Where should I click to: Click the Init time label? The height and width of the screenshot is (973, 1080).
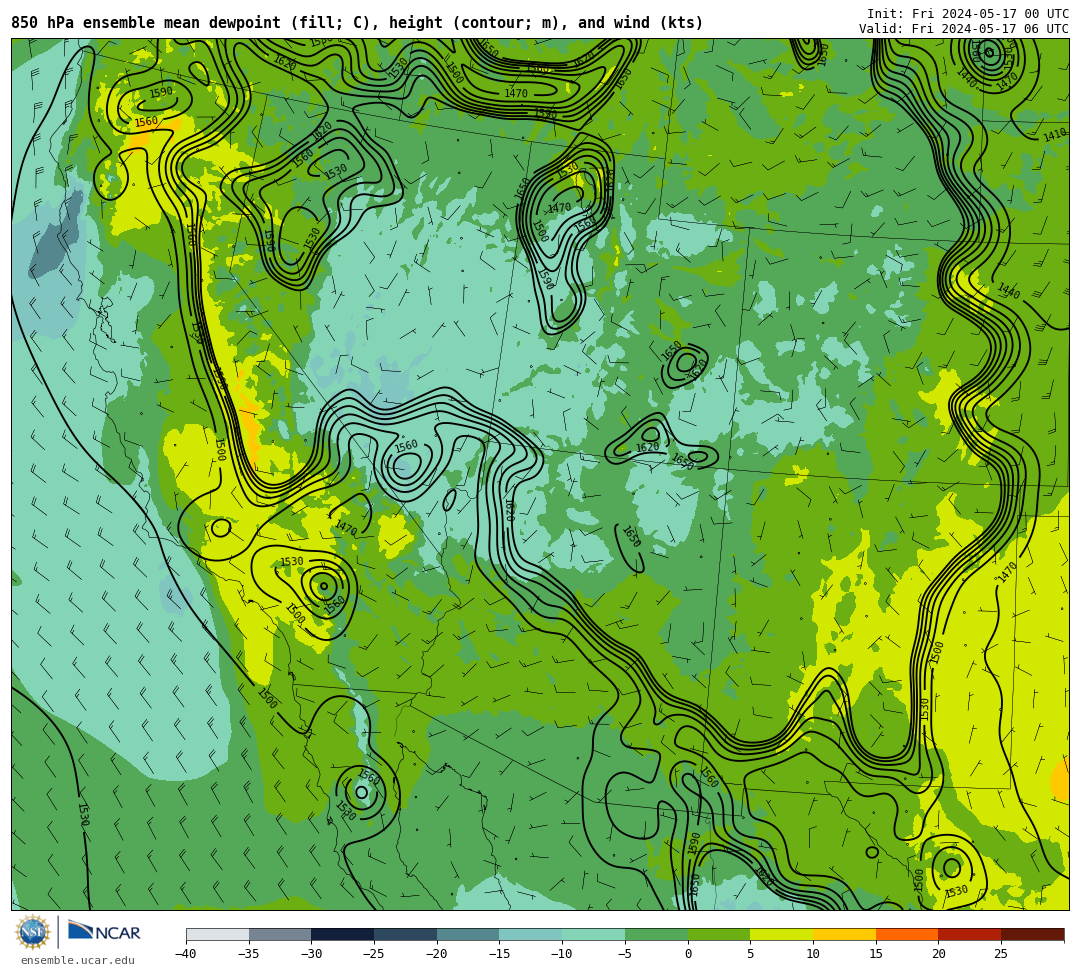(967, 14)
